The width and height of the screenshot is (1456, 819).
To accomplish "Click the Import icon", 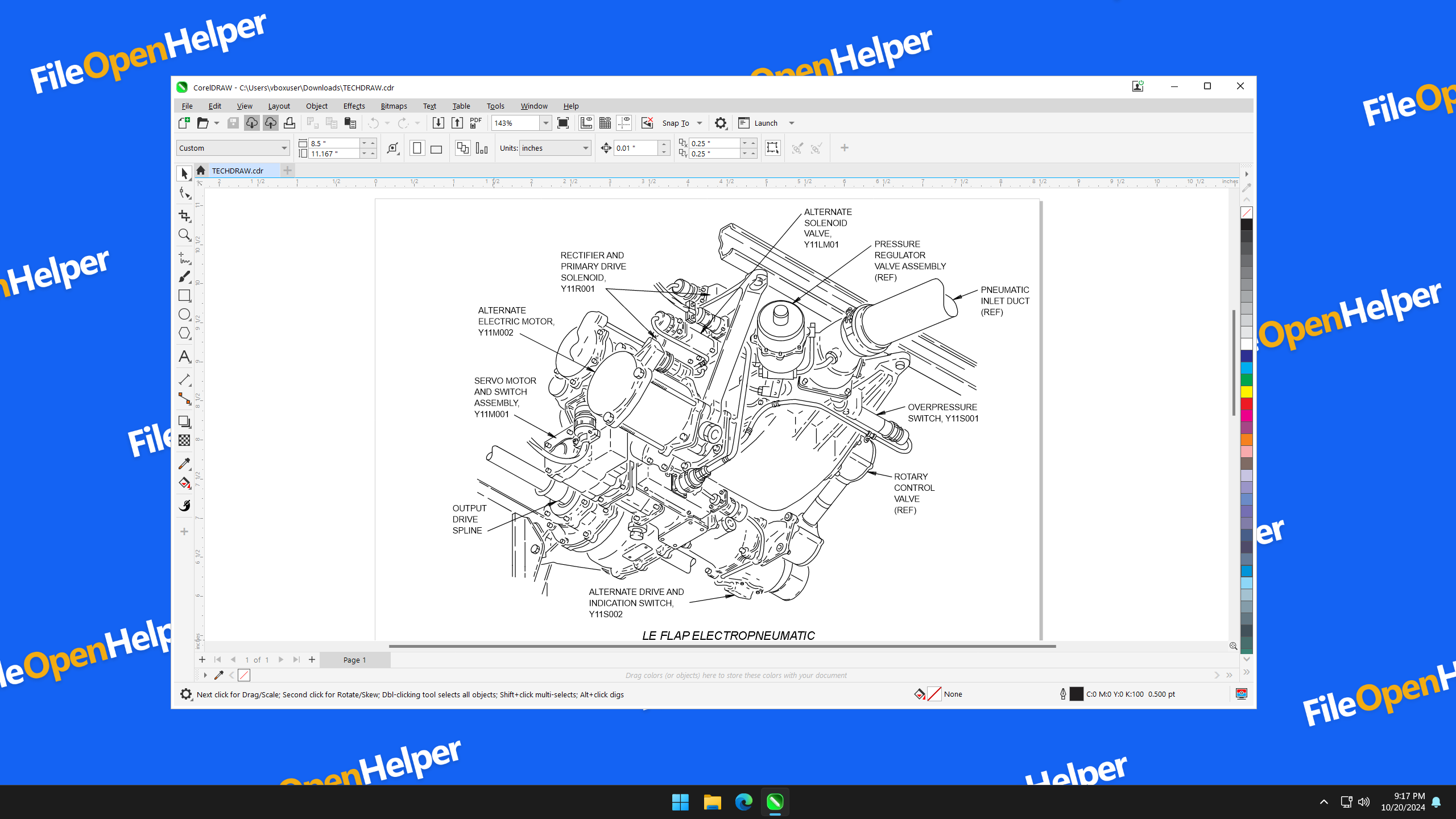I will [x=438, y=123].
